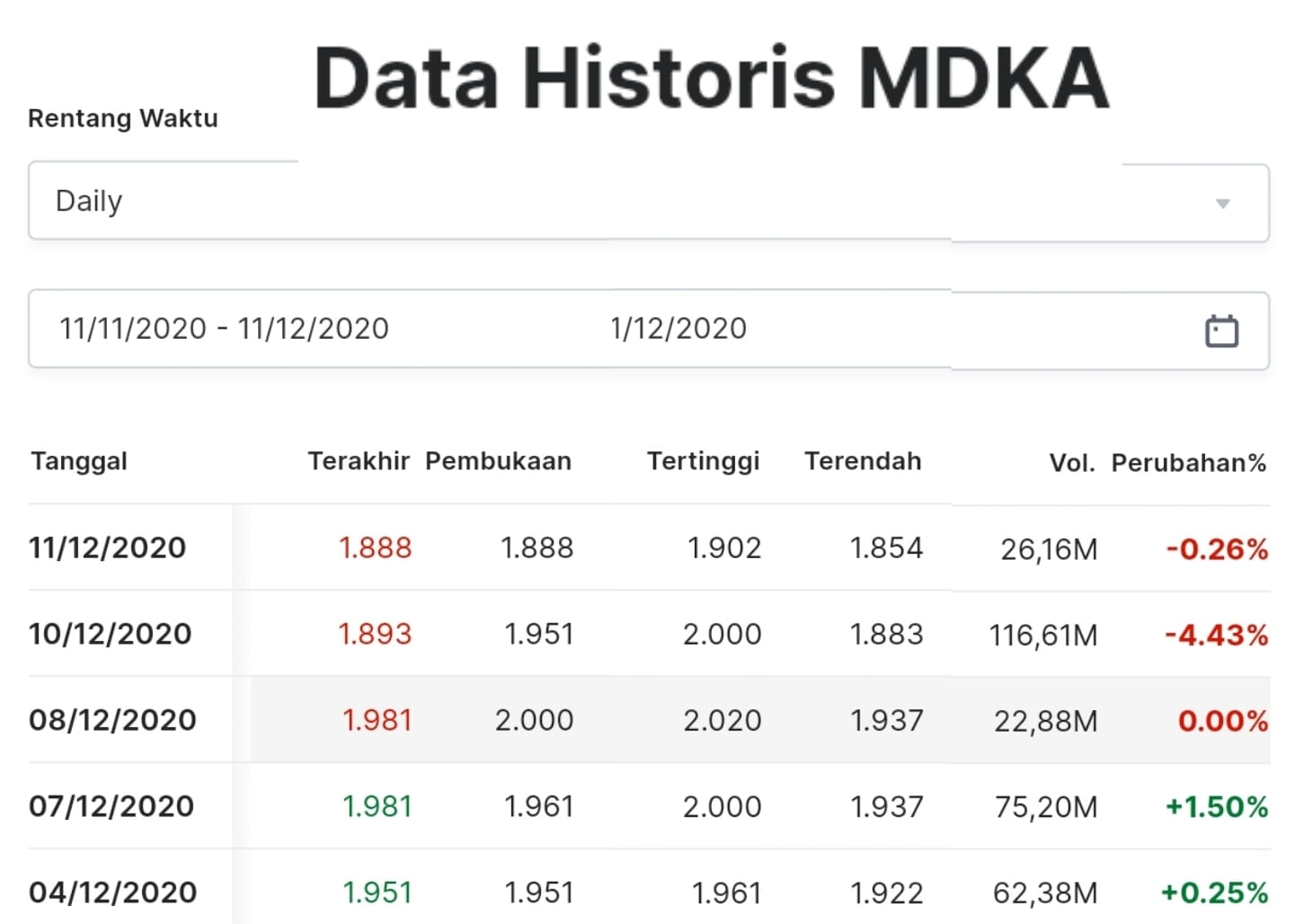Image resolution: width=1295 pixels, height=924 pixels.
Task: Expand the Daily time range dropdown arrow
Action: tap(1222, 203)
